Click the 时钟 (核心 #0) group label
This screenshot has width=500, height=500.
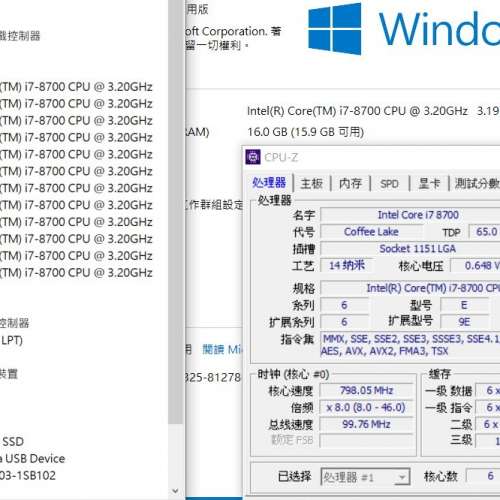293,374
